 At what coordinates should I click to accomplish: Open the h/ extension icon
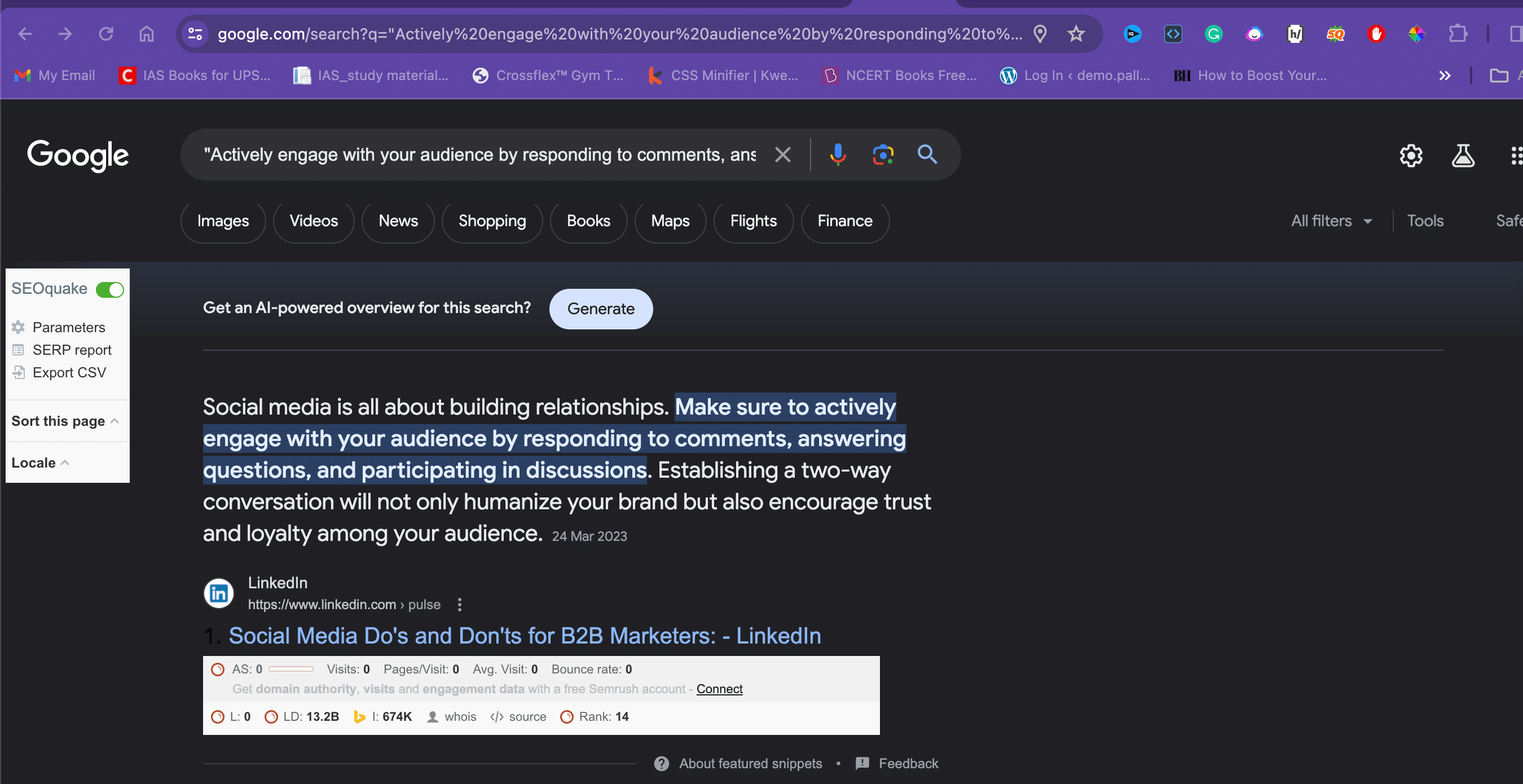tap(1295, 34)
